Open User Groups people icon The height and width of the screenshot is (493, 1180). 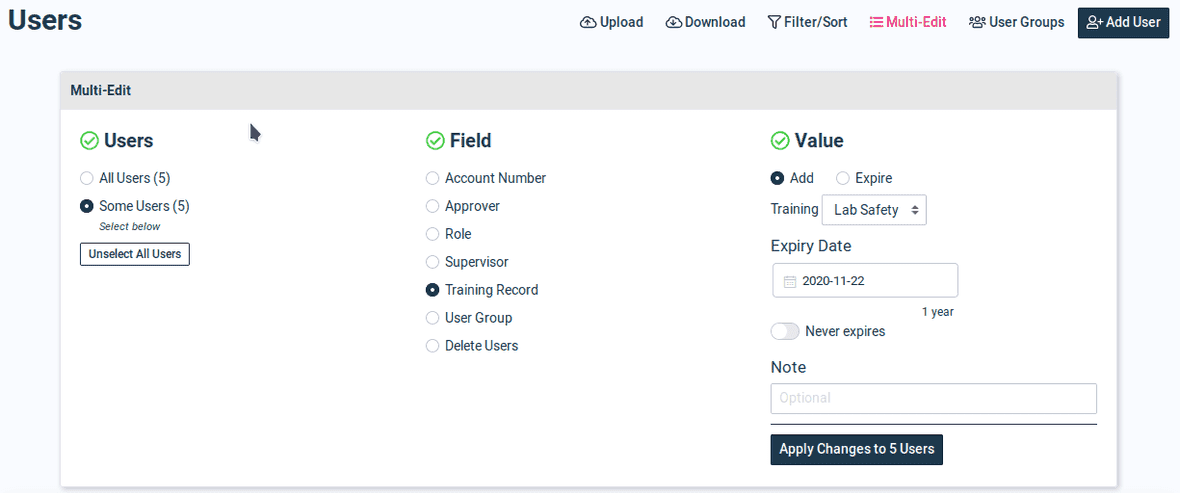978,22
